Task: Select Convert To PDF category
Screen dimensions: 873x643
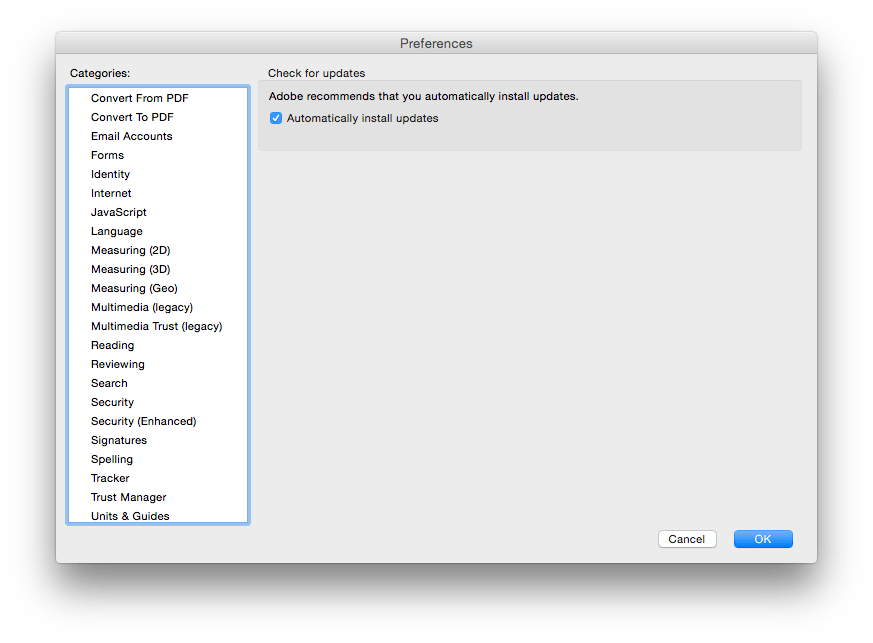Action: click(x=132, y=117)
